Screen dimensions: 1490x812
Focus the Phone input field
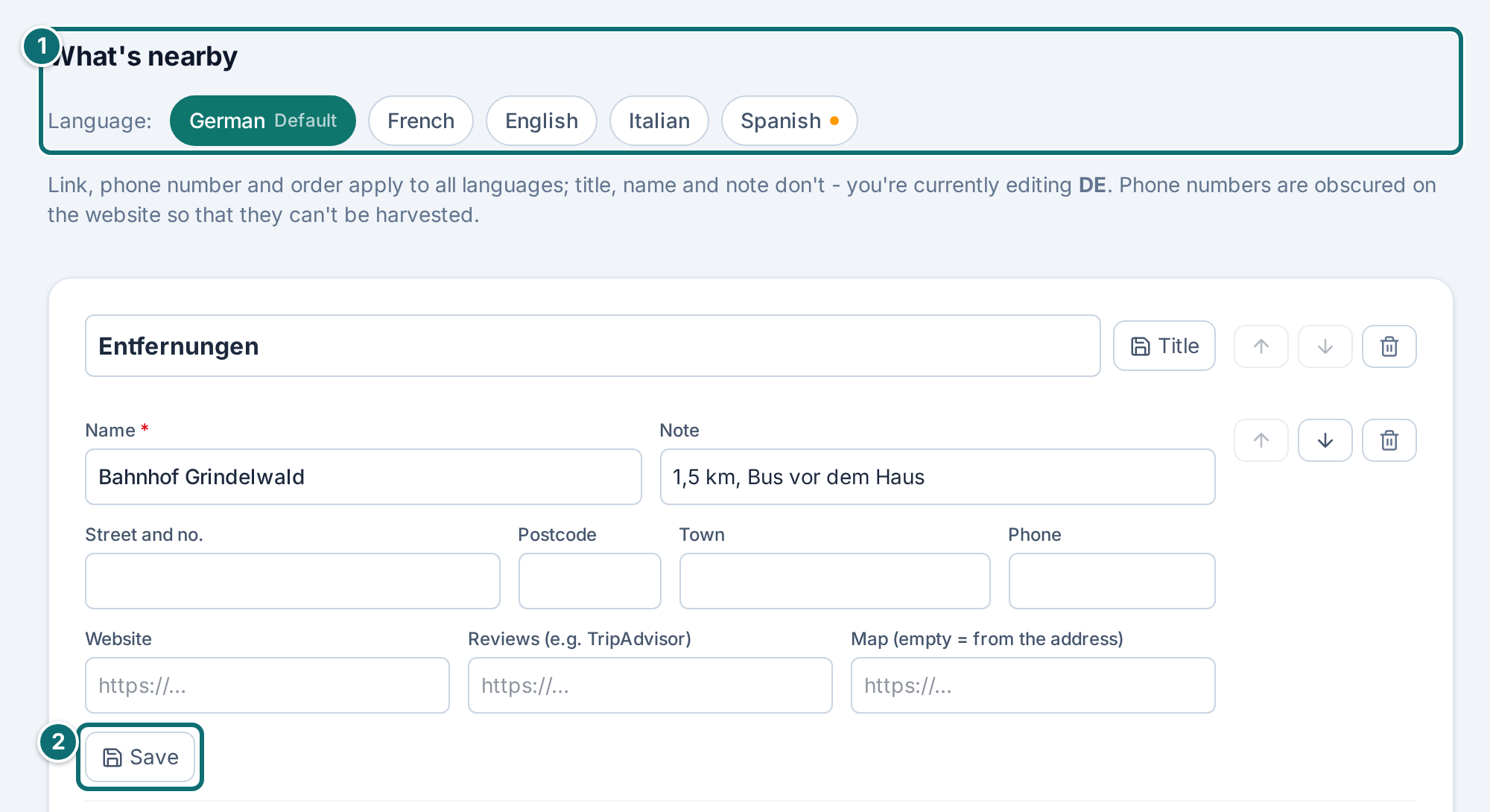(1112, 581)
